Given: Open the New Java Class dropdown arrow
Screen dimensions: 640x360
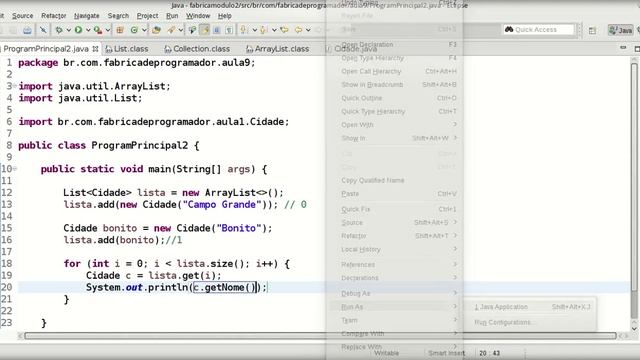Looking at the screenshot, I should (144, 30).
